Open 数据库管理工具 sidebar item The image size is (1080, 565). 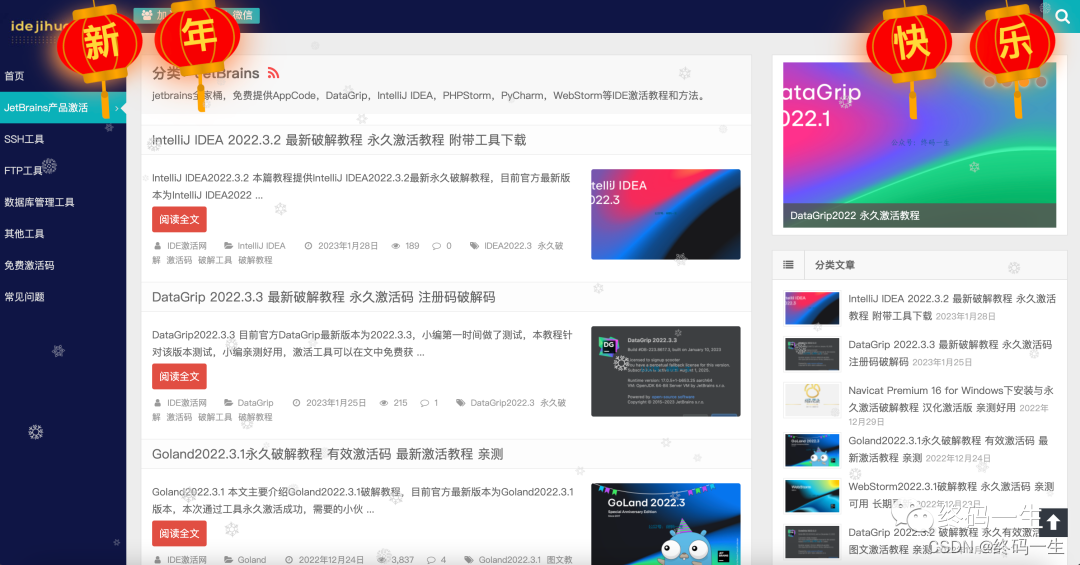[39, 203]
